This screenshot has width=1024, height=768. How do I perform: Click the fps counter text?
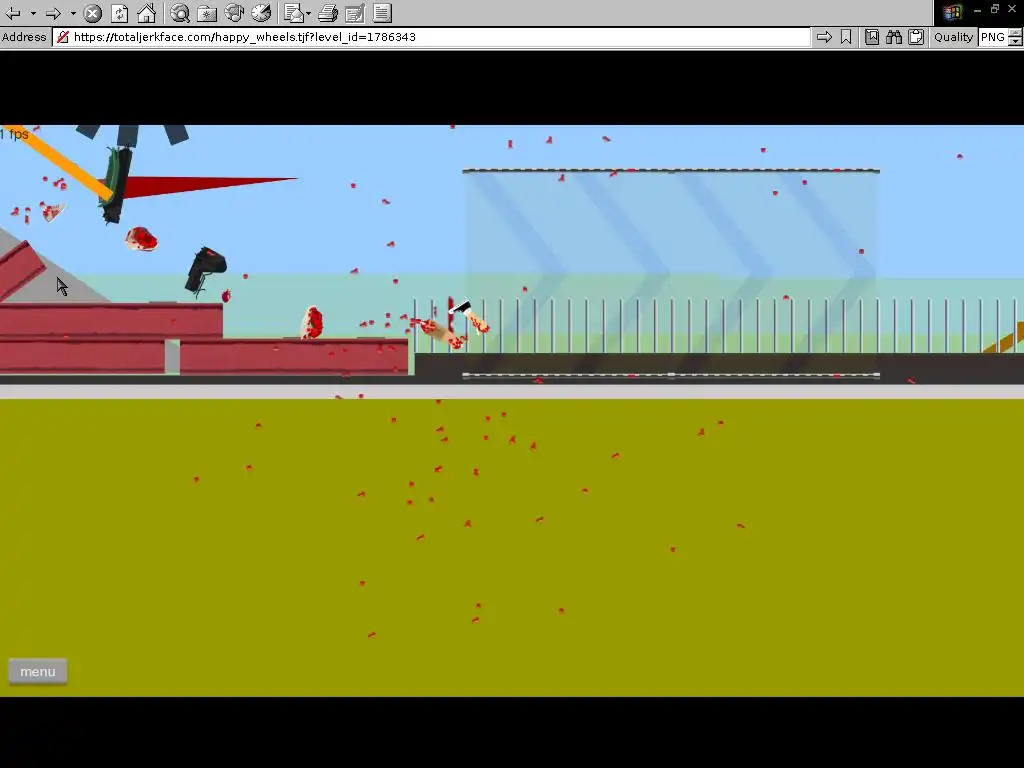click(14, 134)
